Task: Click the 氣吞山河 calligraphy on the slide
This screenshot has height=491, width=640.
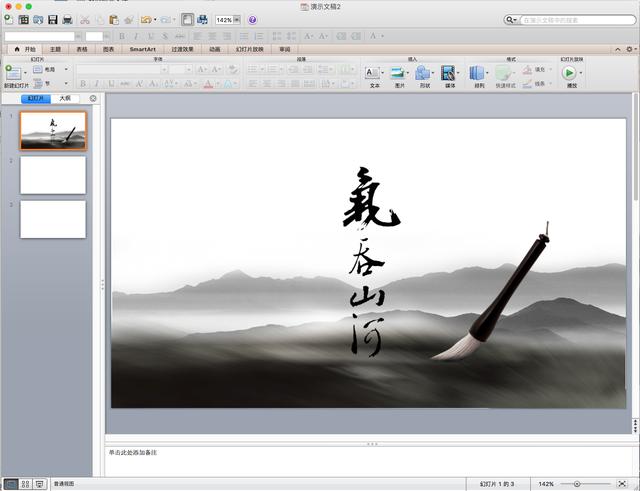Action: [371, 262]
